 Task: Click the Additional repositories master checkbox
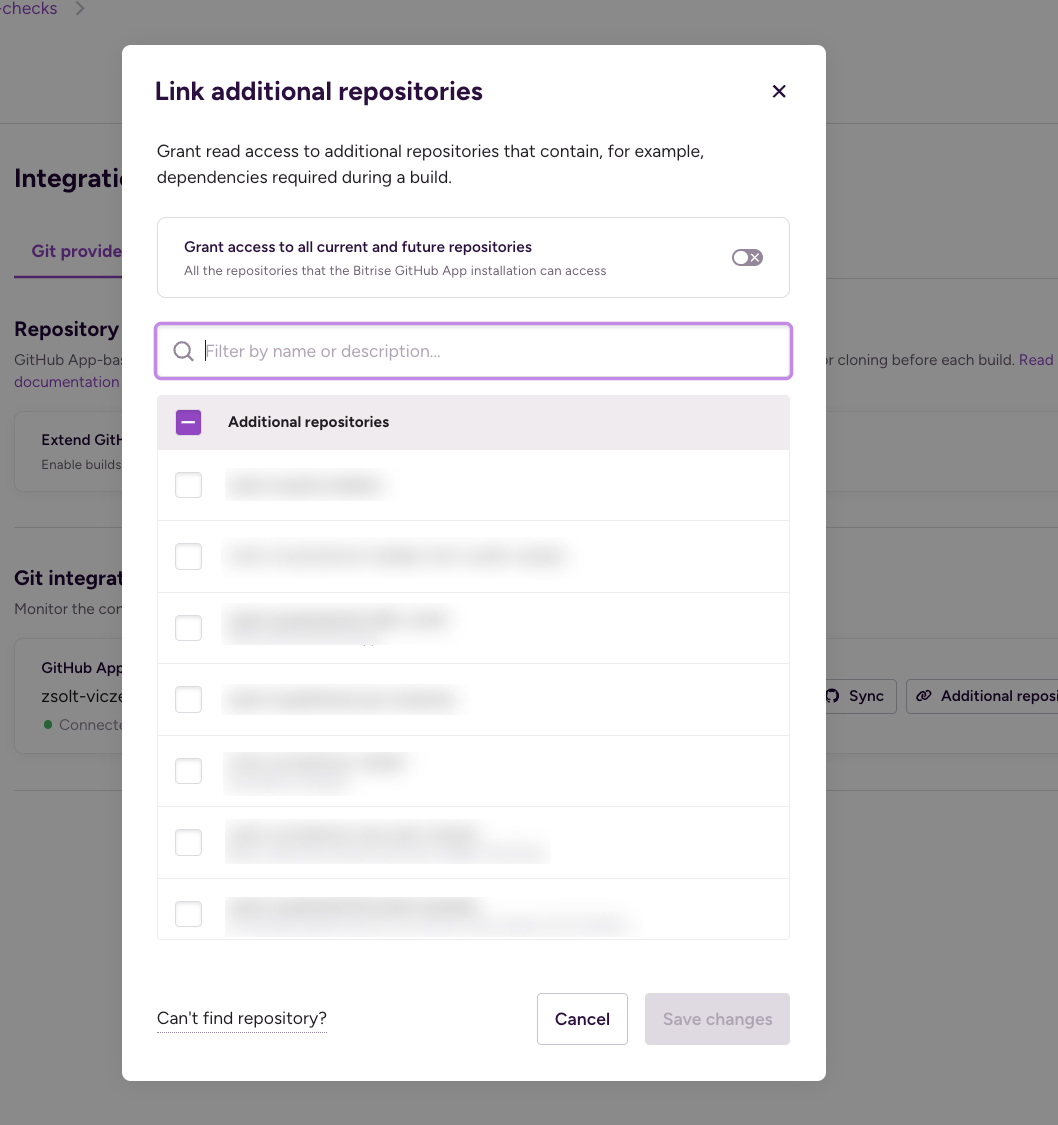(x=188, y=422)
